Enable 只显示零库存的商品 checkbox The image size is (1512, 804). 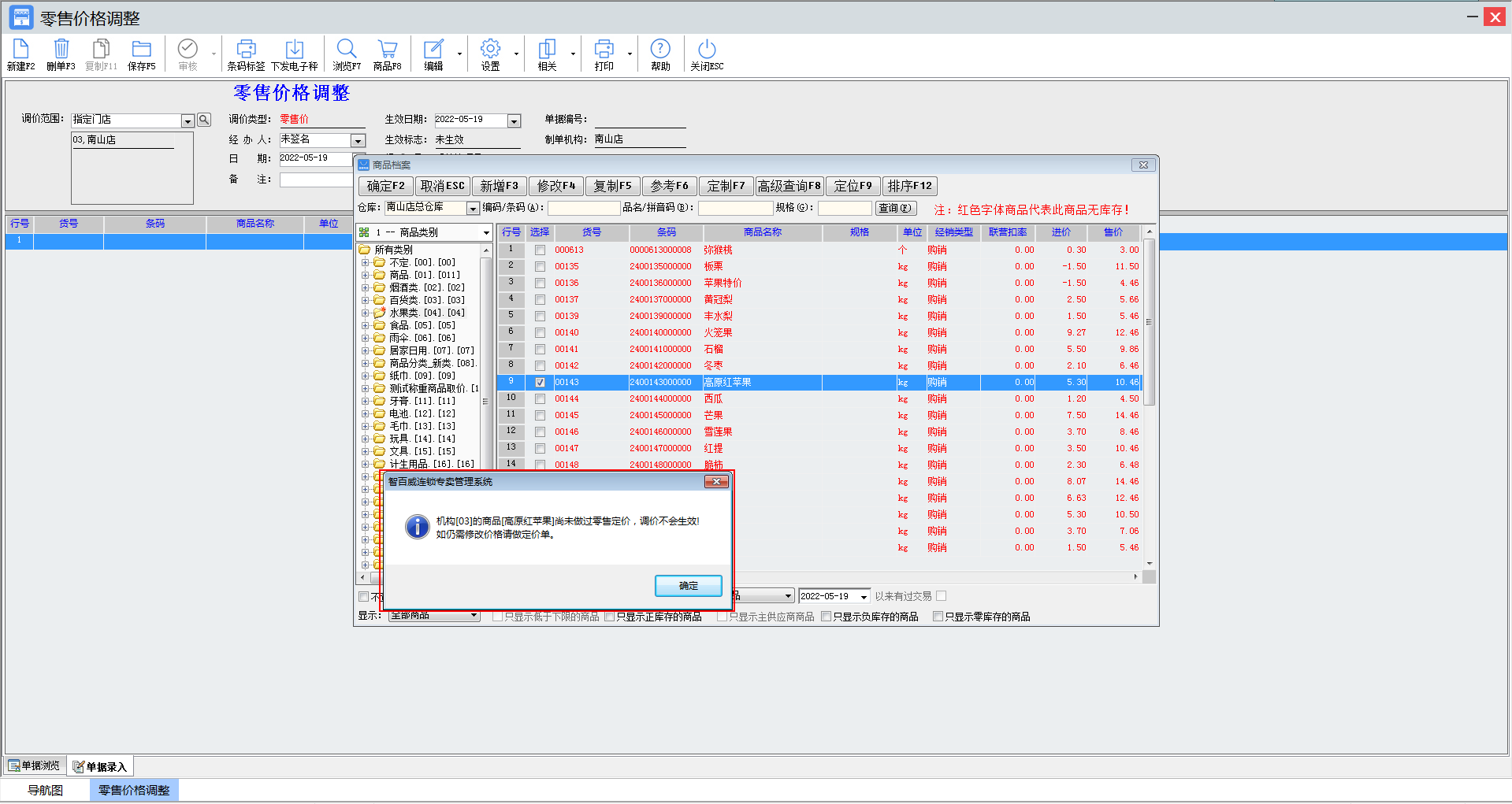coord(938,617)
